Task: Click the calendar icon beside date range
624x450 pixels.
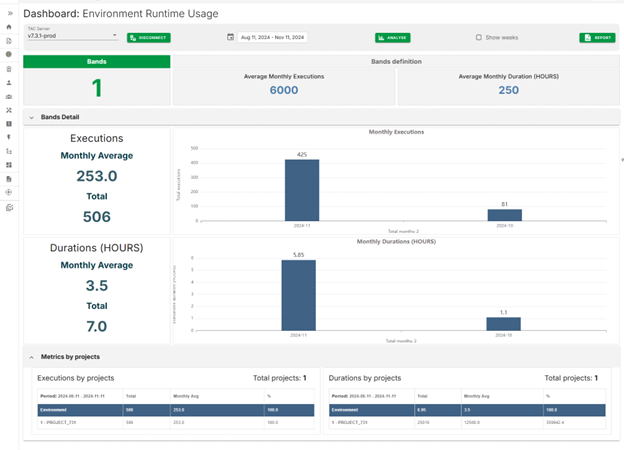Action: coord(231,37)
